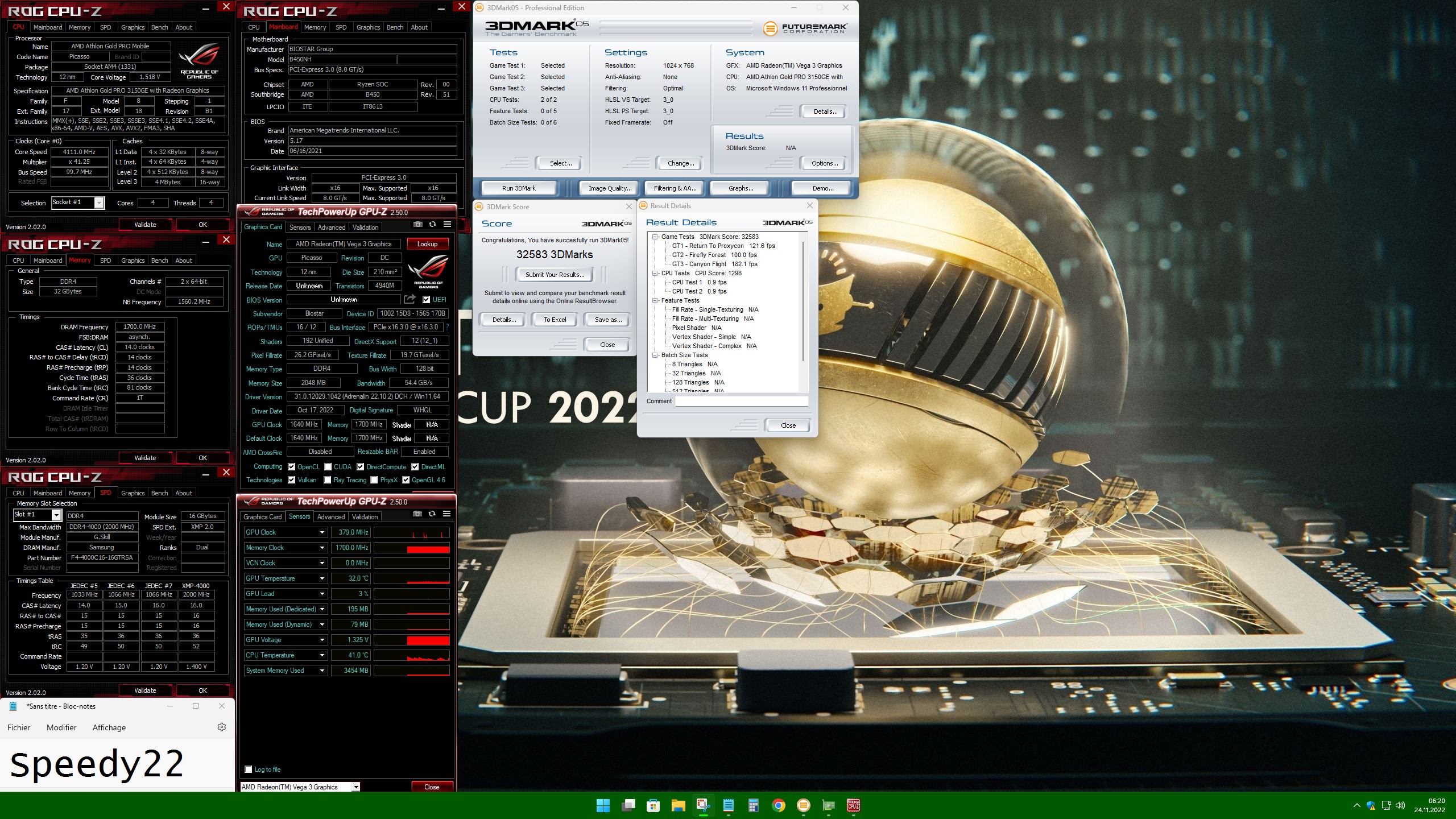Viewport: 1456px width, 819px height.
Task: Toggle CUDA checkbox in GPU-Z
Action: point(328,467)
